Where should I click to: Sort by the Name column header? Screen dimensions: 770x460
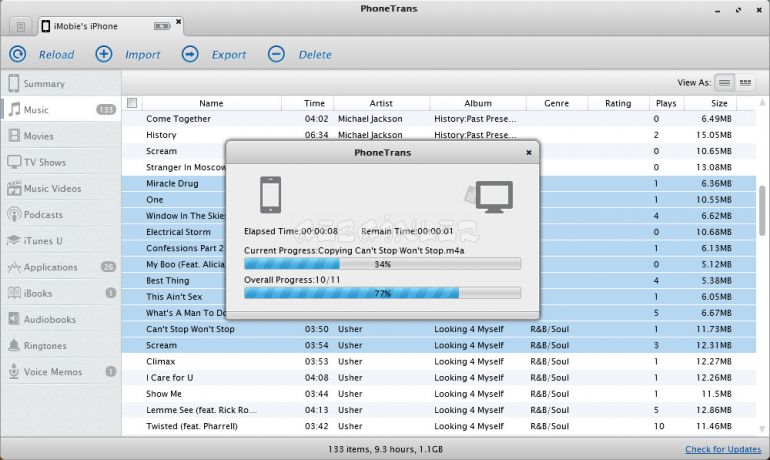click(211, 103)
